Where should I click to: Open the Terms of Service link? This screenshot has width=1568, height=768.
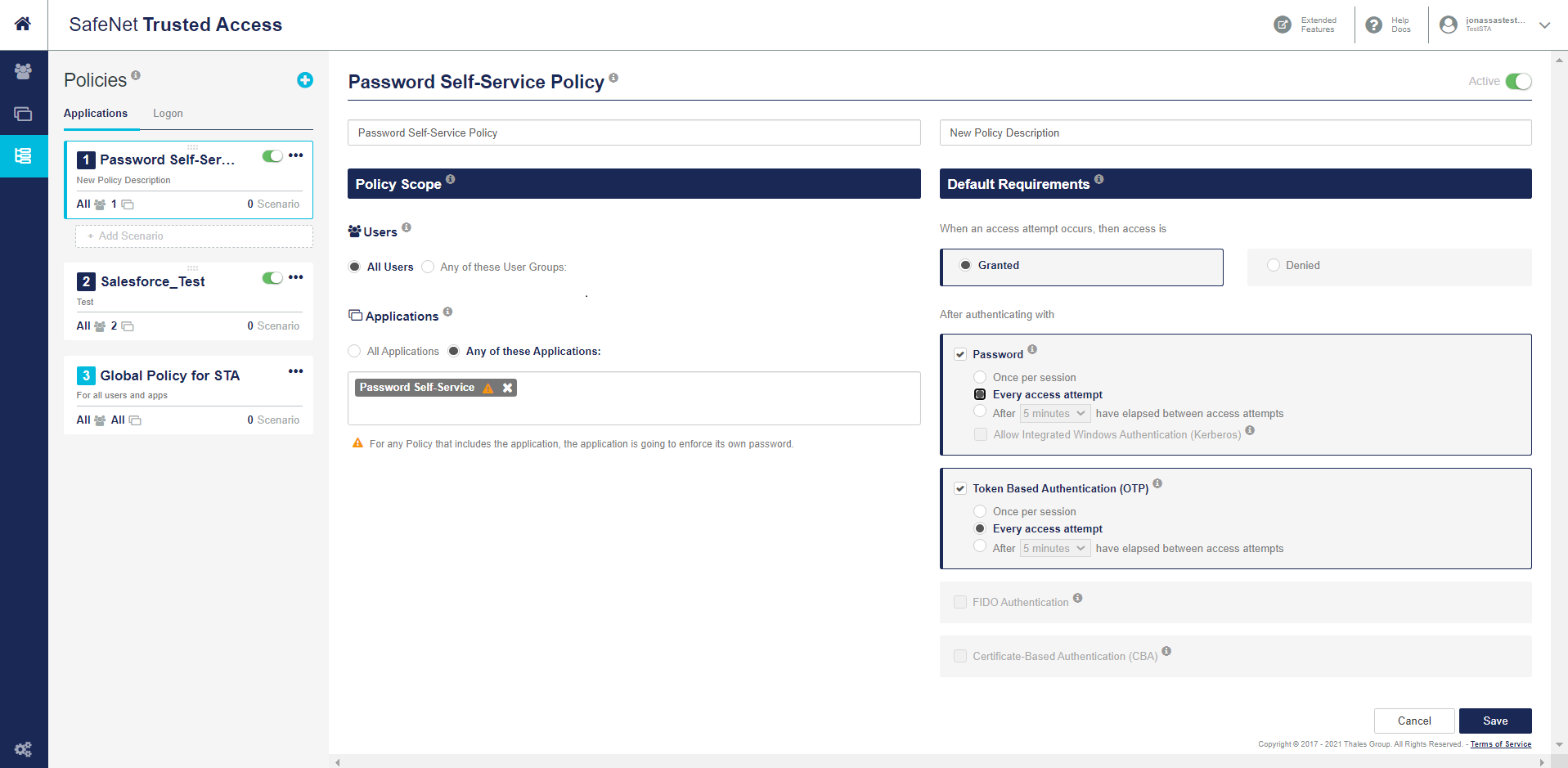[x=1500, y=744]
